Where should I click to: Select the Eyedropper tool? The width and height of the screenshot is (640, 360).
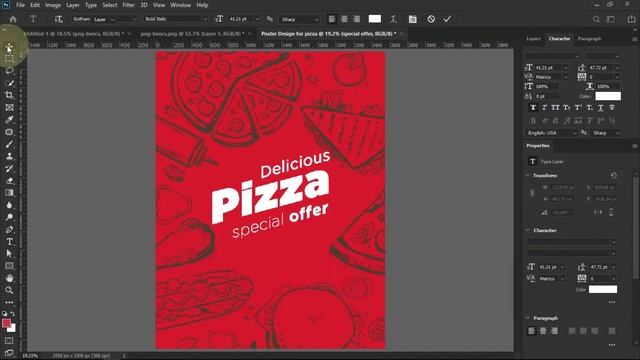coord(9,120)
